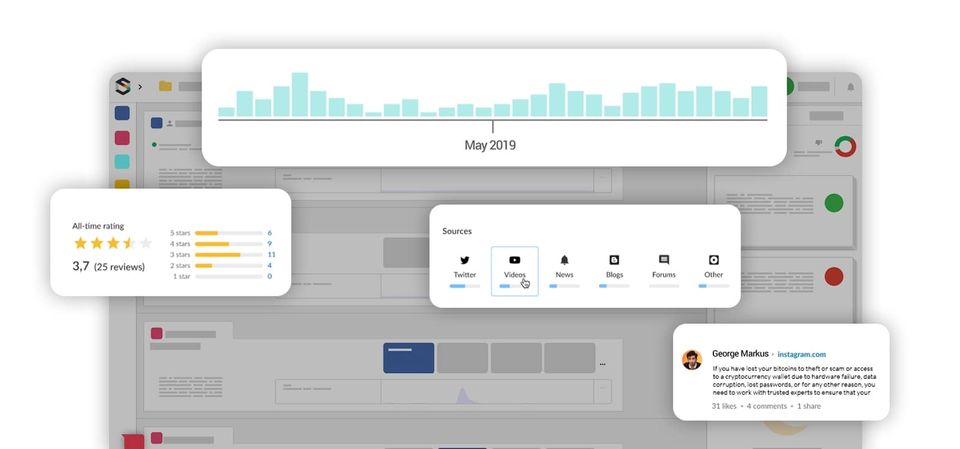The width and height of the screenshot is (960, 449).
Task: Select the highlighted blue tile in the row
Action: click(408, 358)
